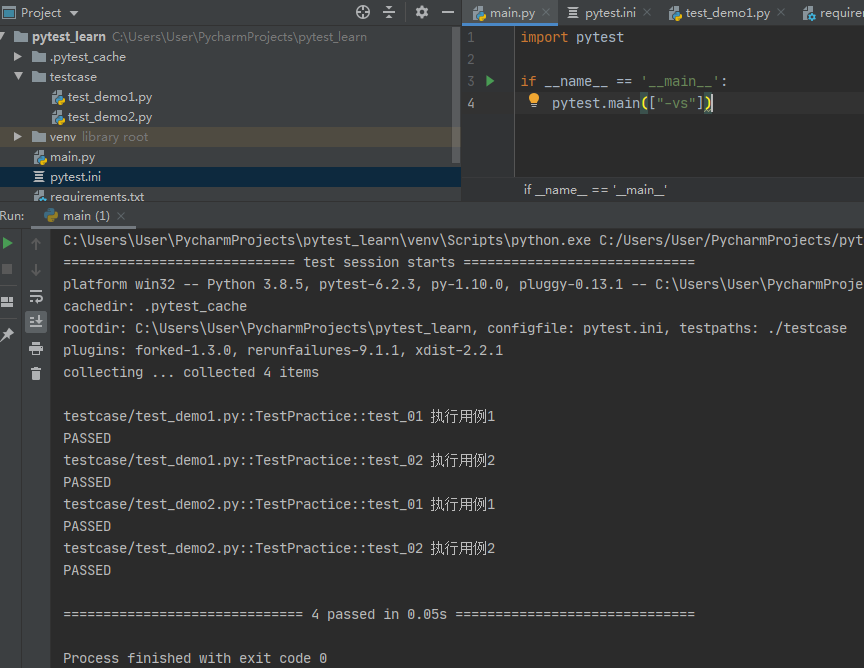Hide the Project panel with minus icon
Viewport: 864px width, 668px height.
pyautogui.click(x=448, y=12)
